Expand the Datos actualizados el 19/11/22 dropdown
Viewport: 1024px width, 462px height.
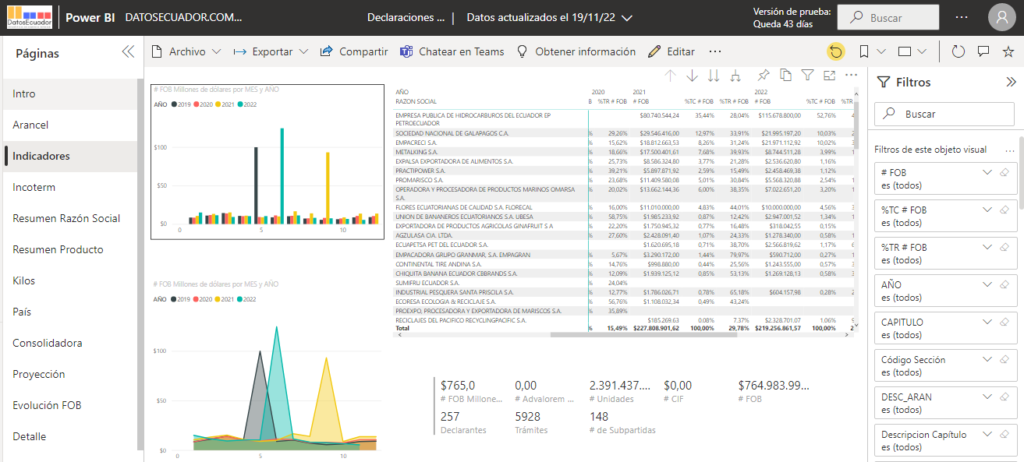(549, 18)
